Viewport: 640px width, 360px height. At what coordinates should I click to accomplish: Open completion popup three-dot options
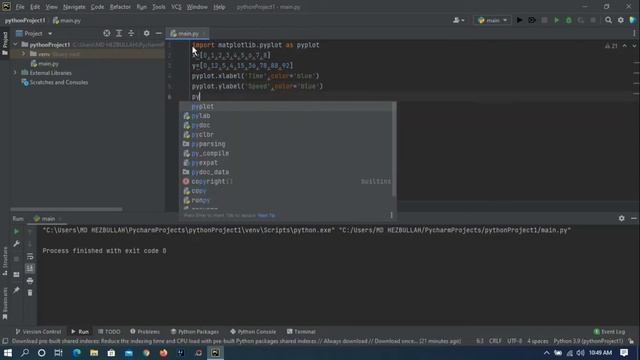coord(391,215)
